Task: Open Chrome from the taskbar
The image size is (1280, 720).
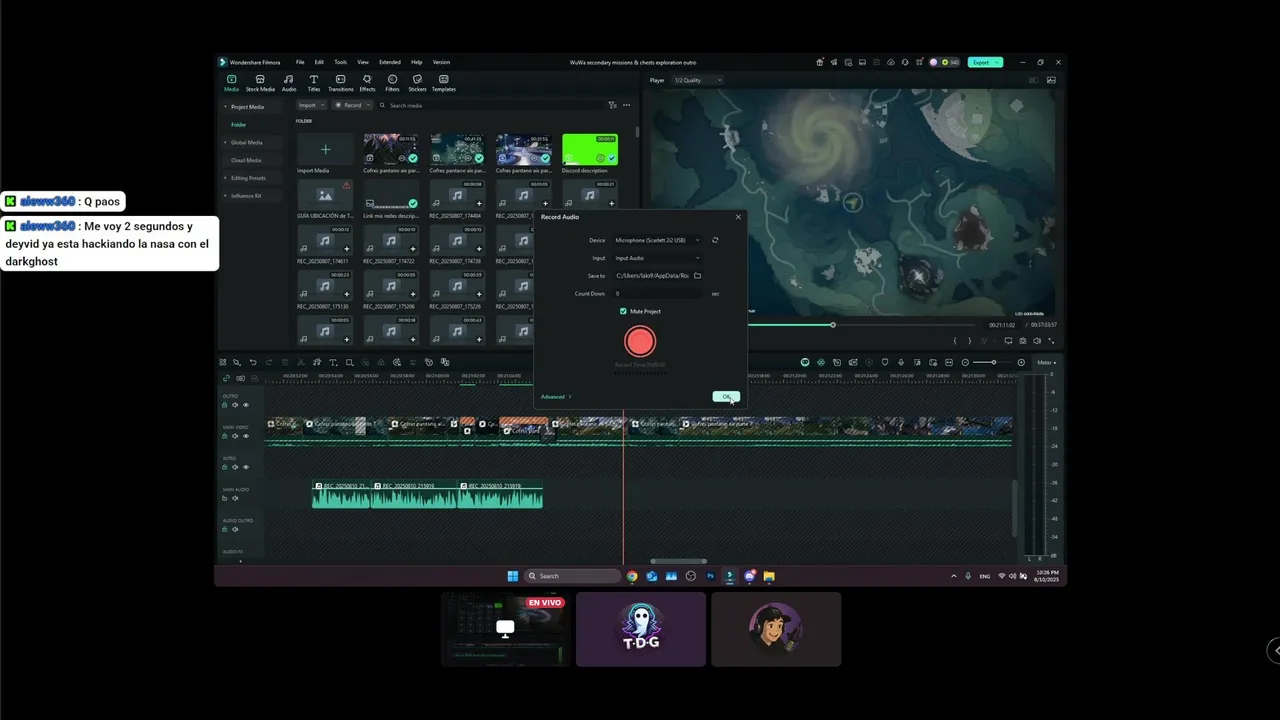Action: (x=632, y=576)
